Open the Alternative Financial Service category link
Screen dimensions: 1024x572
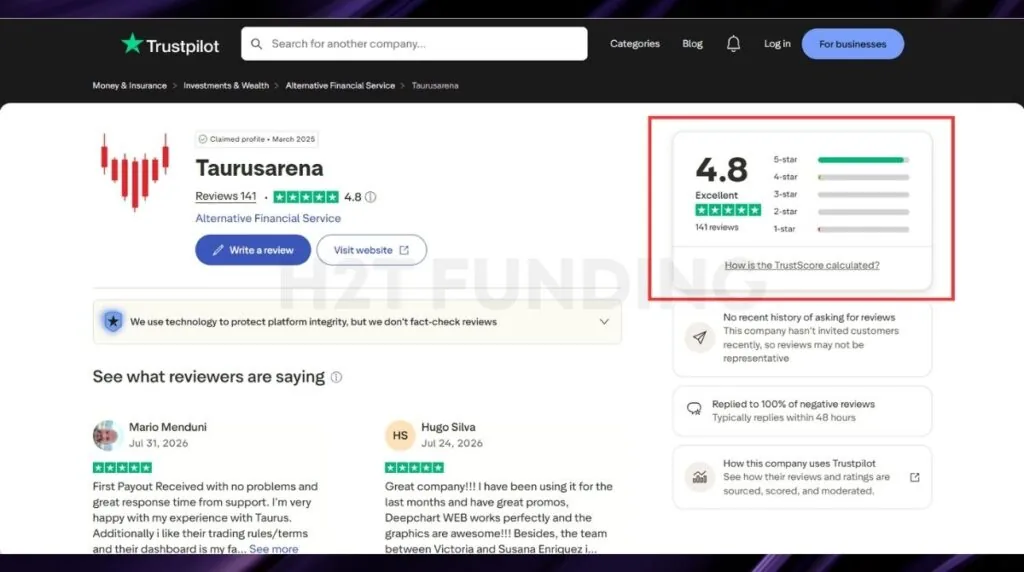click(268, 218)
